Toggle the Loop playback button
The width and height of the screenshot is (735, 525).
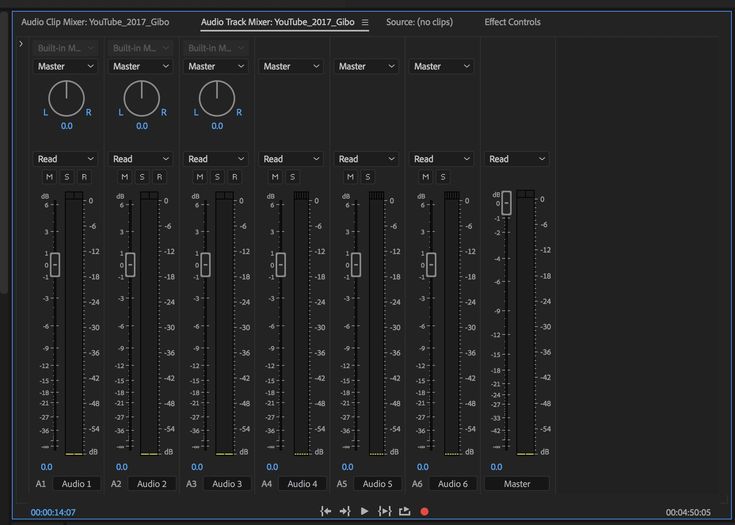click(405, 511)
